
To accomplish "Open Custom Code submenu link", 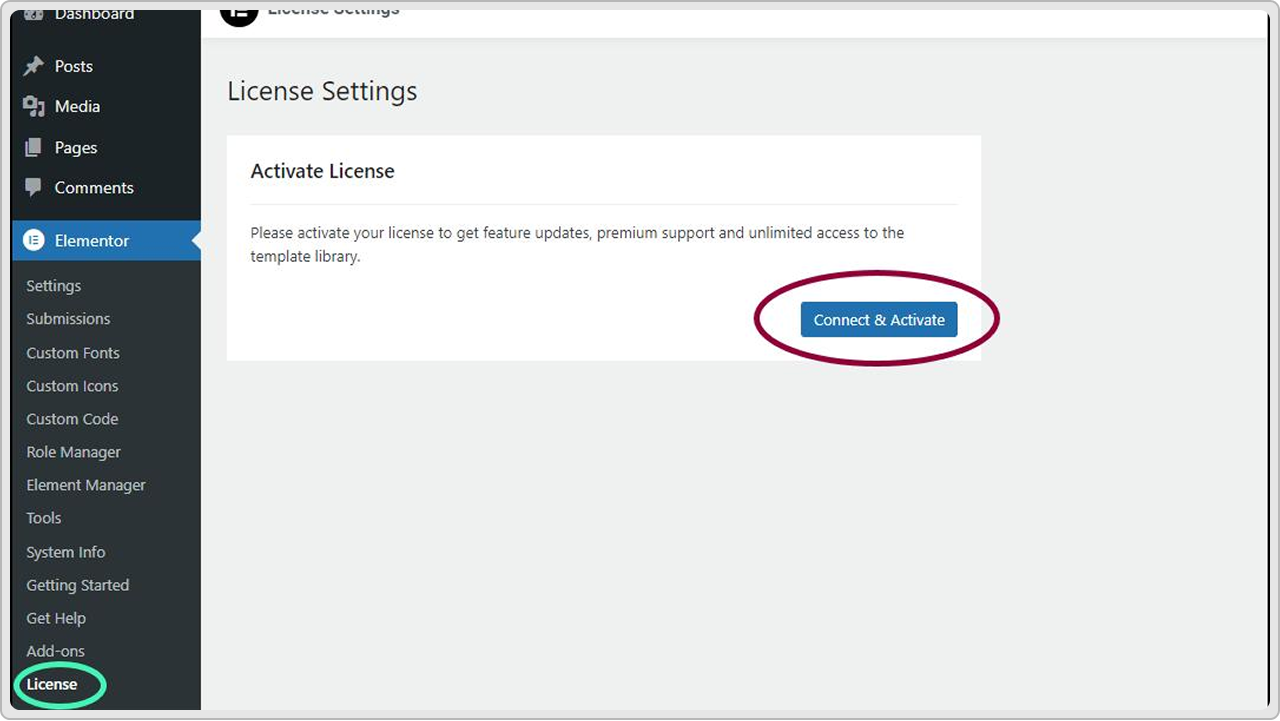I will tap(72, 419).
